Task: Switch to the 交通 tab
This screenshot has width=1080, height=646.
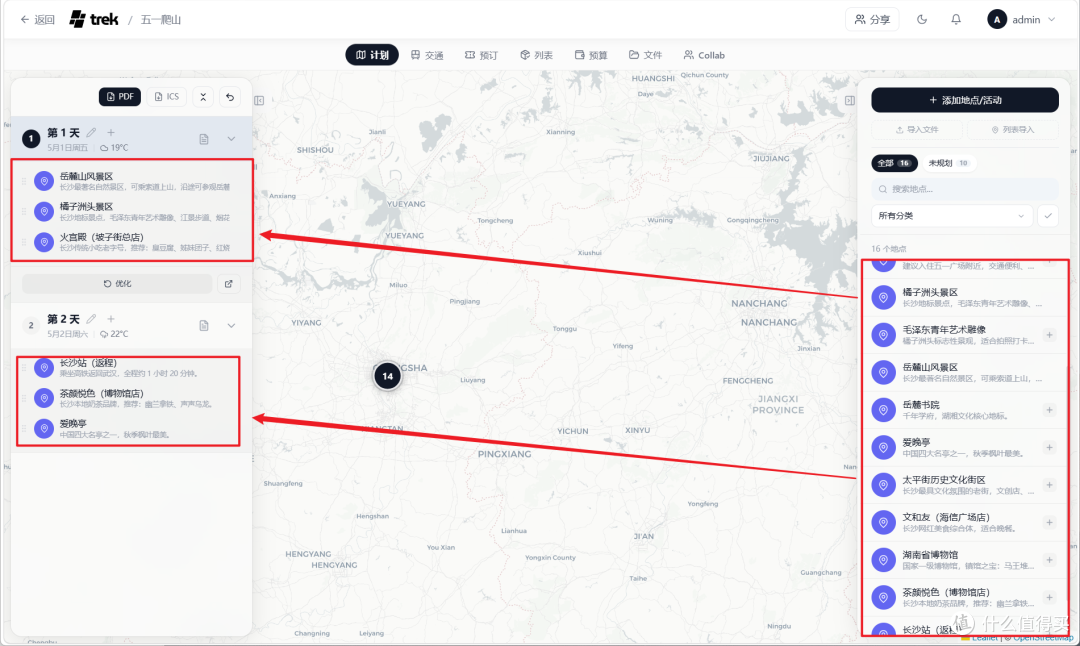Action: tap(427, 55)
